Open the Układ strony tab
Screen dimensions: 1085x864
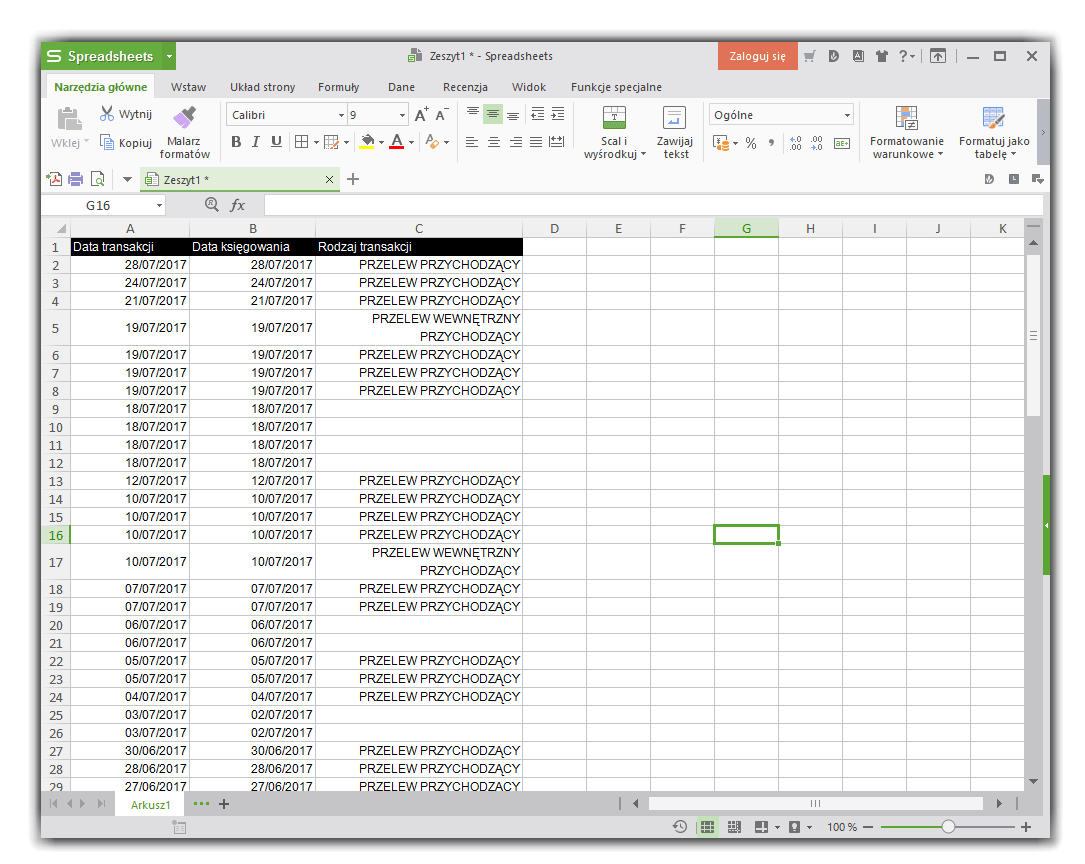262,87
